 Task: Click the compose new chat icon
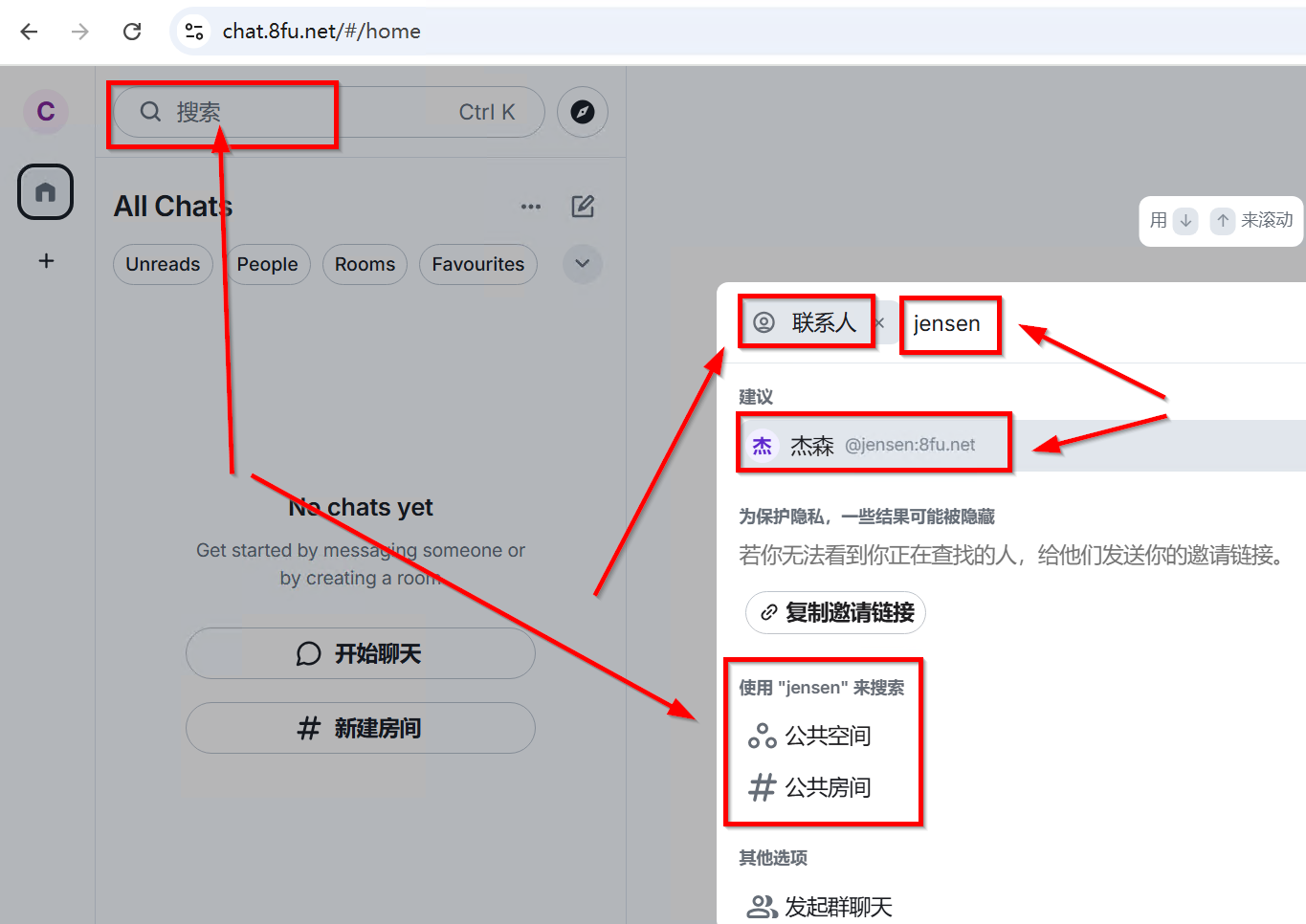tap(583, 207)
